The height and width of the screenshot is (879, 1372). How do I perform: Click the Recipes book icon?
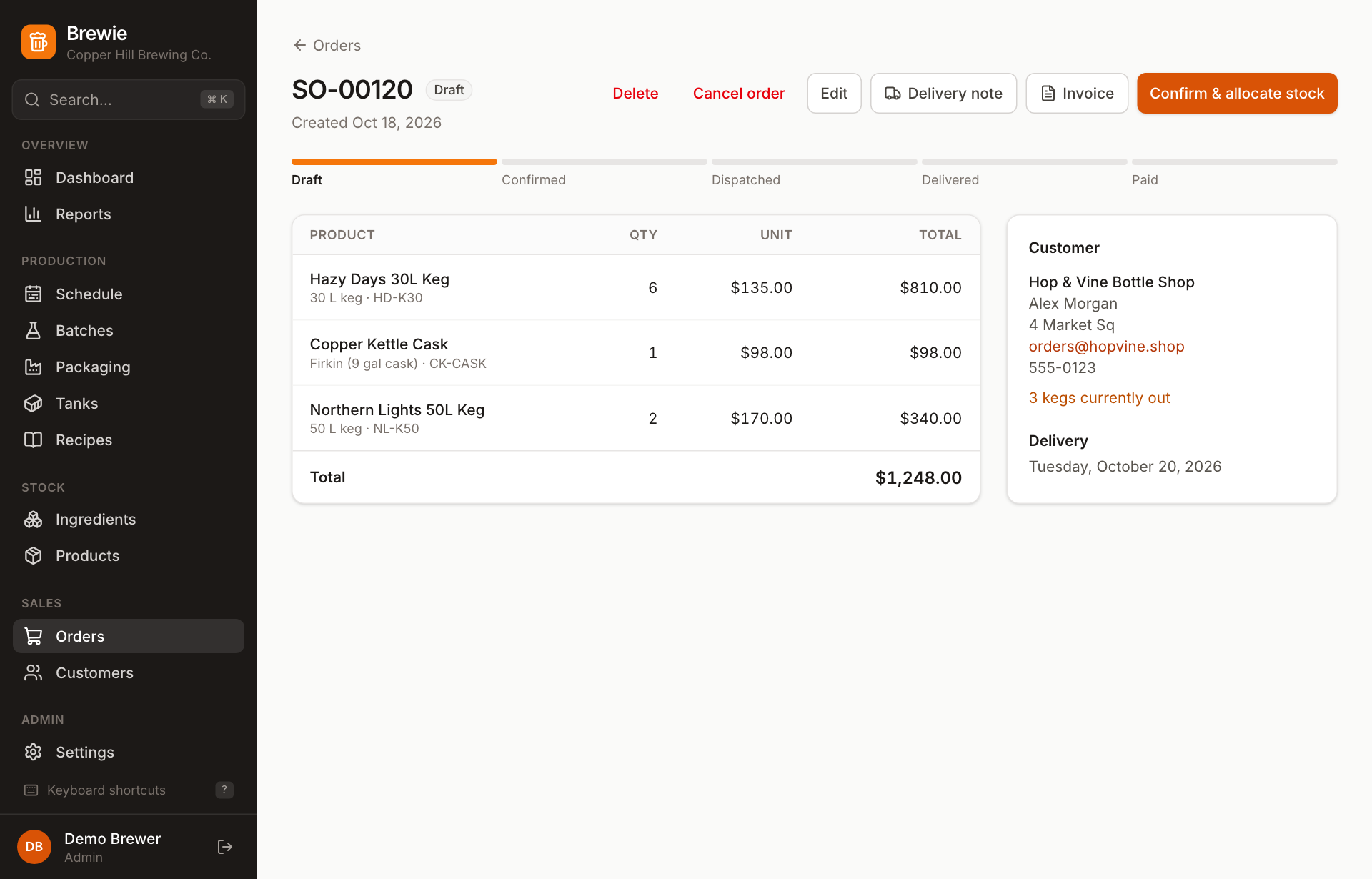tap(34, 439)
